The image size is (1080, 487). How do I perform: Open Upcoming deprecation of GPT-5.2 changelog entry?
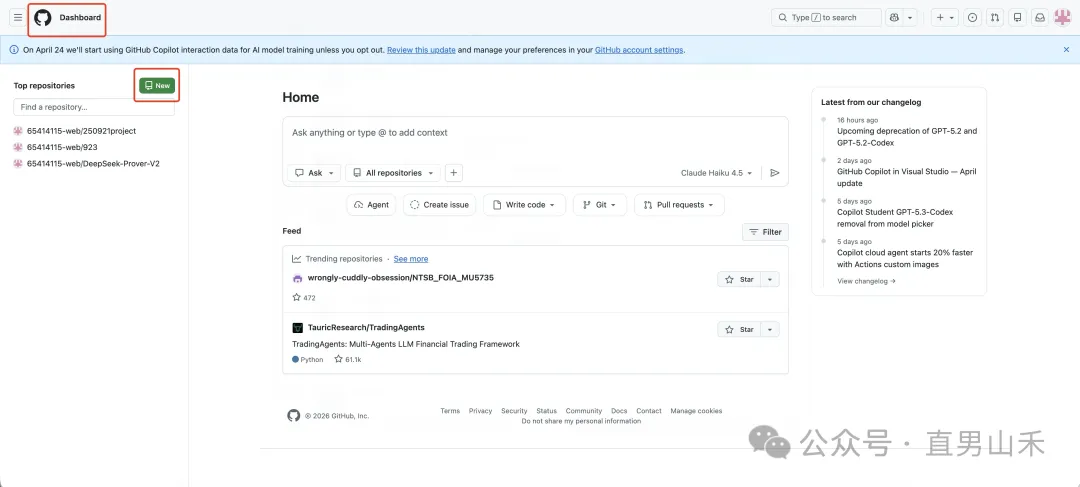click(x=907, y=137)
